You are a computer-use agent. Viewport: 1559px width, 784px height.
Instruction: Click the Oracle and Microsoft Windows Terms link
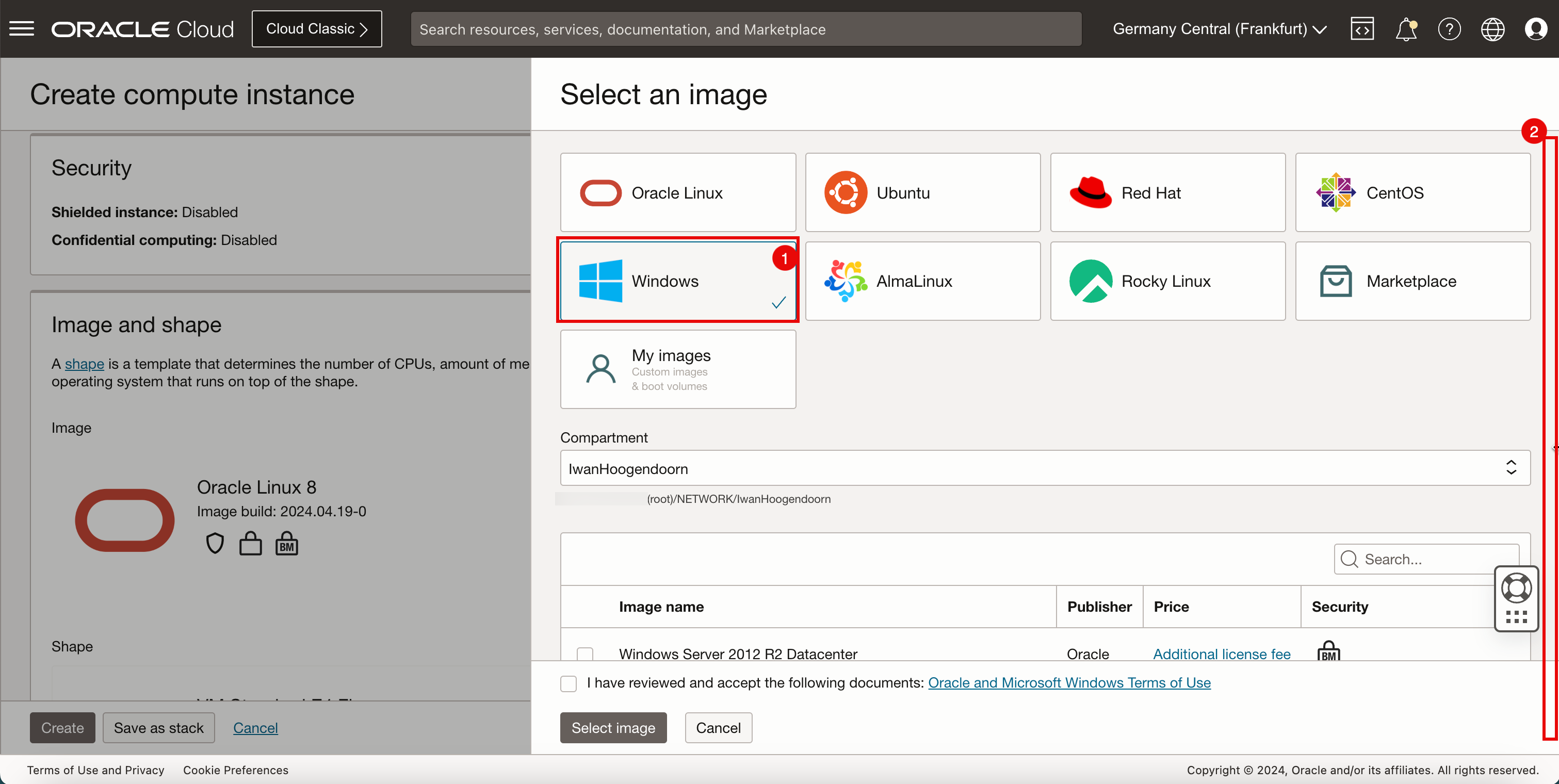click(x=1069, y=683)
